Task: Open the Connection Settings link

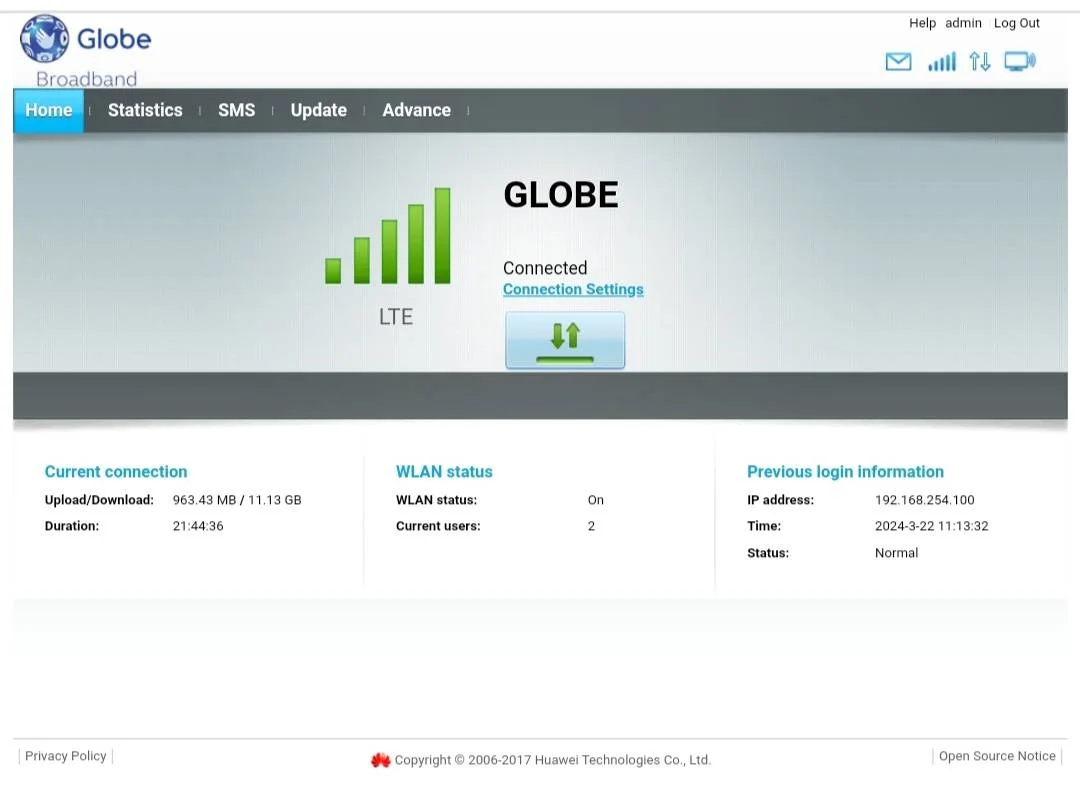Action: coord(573,289)
